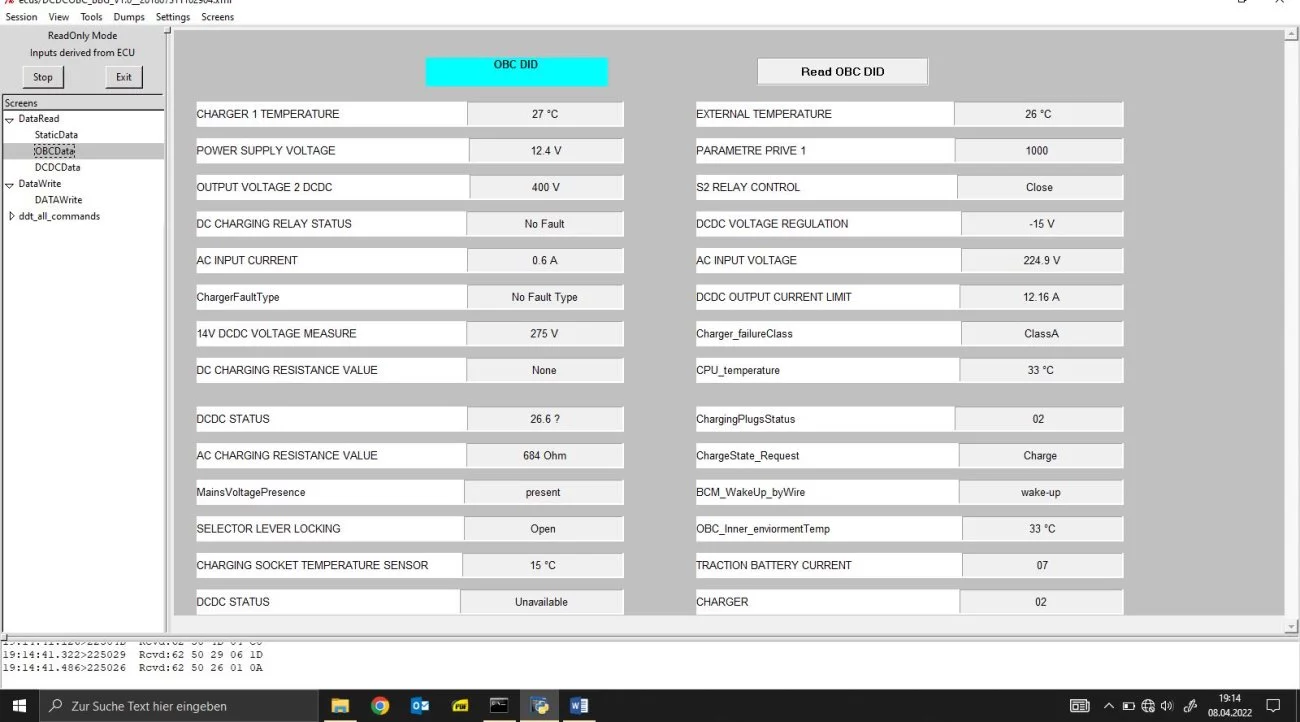Launch Google Chrome from the taskbar
1300x722 pixels.
coord(380,706)
